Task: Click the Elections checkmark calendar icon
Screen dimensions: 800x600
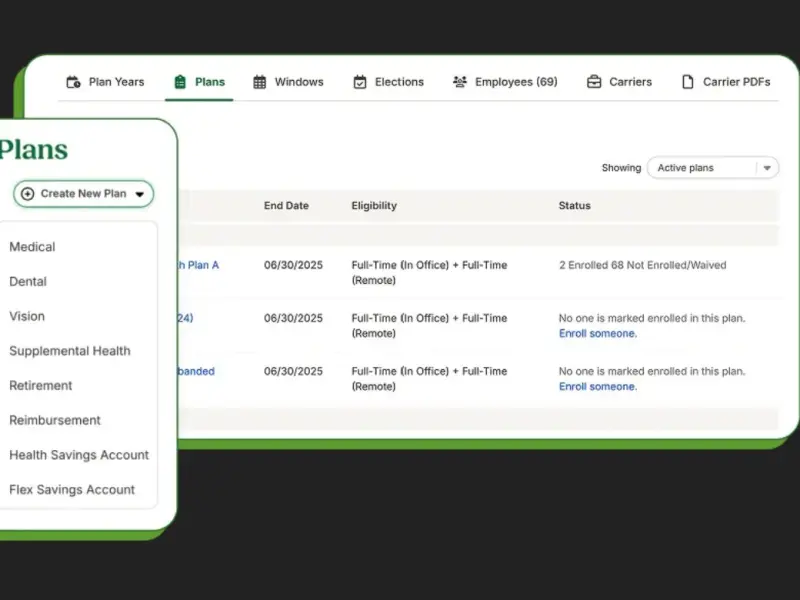Action: pos(360,82)
